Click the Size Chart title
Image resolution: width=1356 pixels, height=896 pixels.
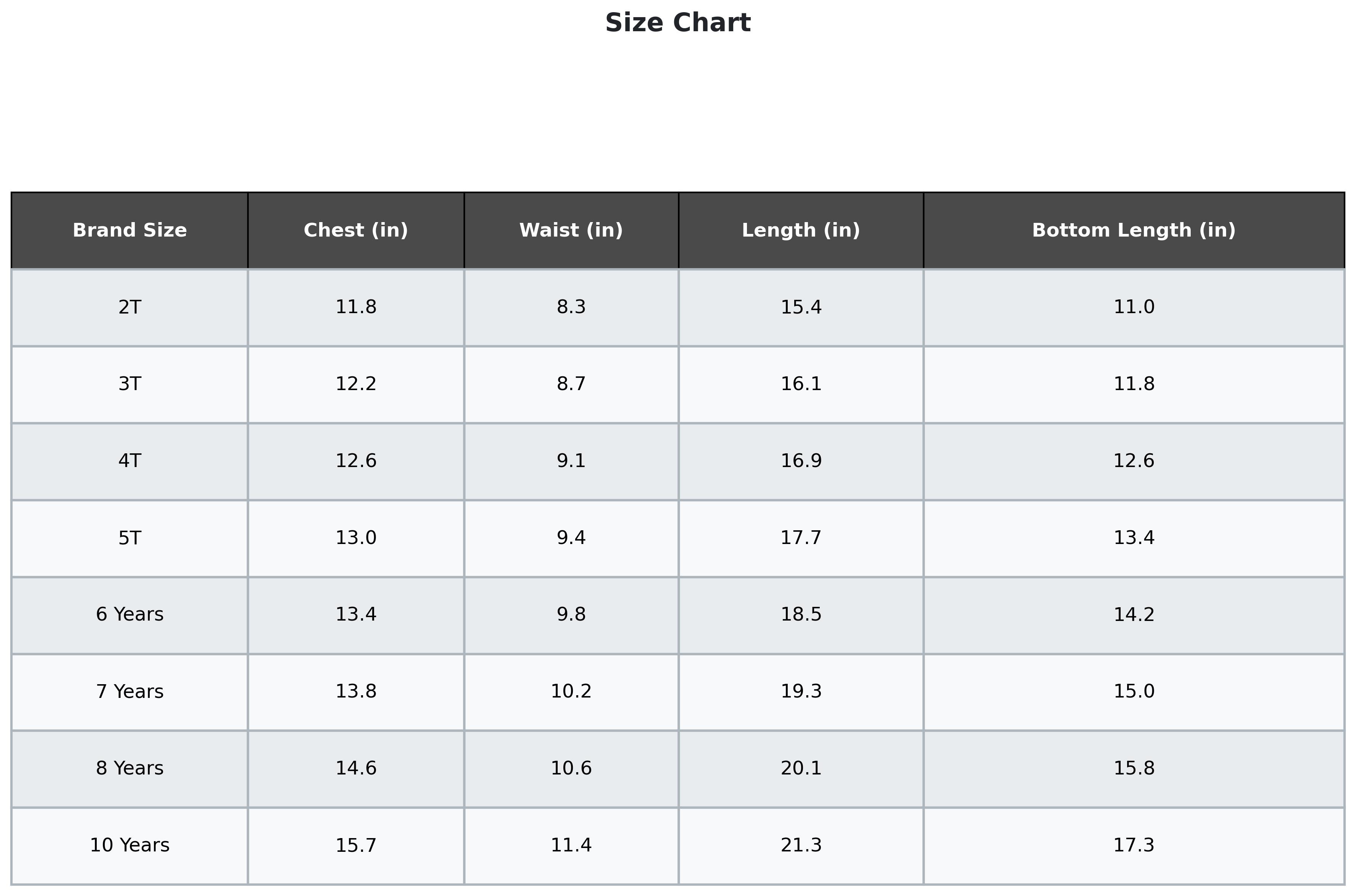(678, 24)
